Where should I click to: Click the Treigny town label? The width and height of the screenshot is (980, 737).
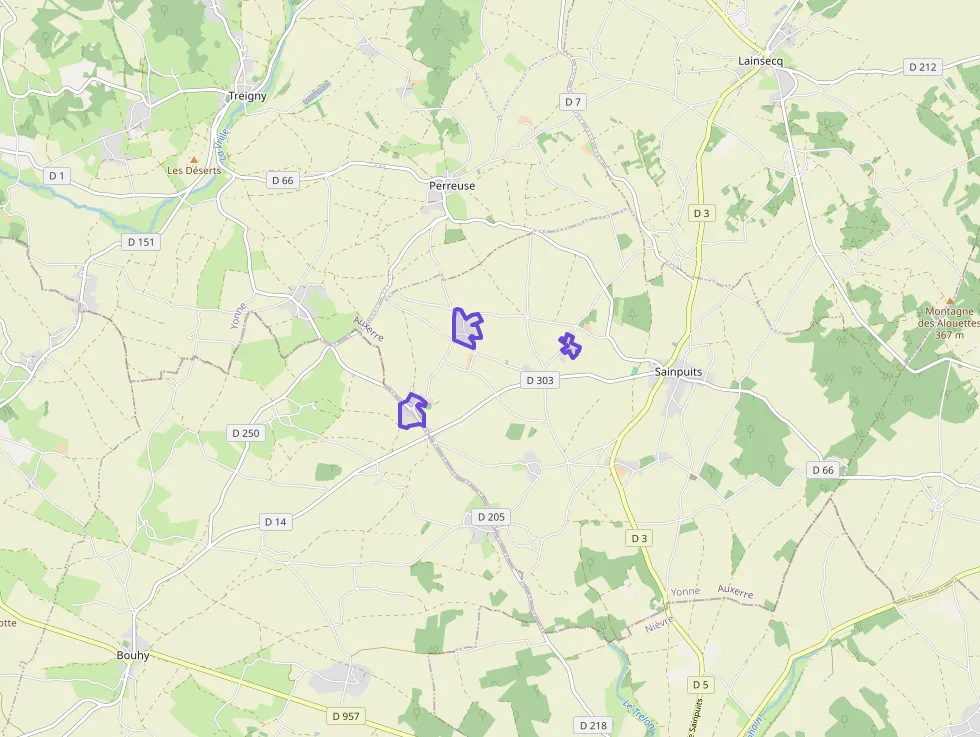[248, 96]
